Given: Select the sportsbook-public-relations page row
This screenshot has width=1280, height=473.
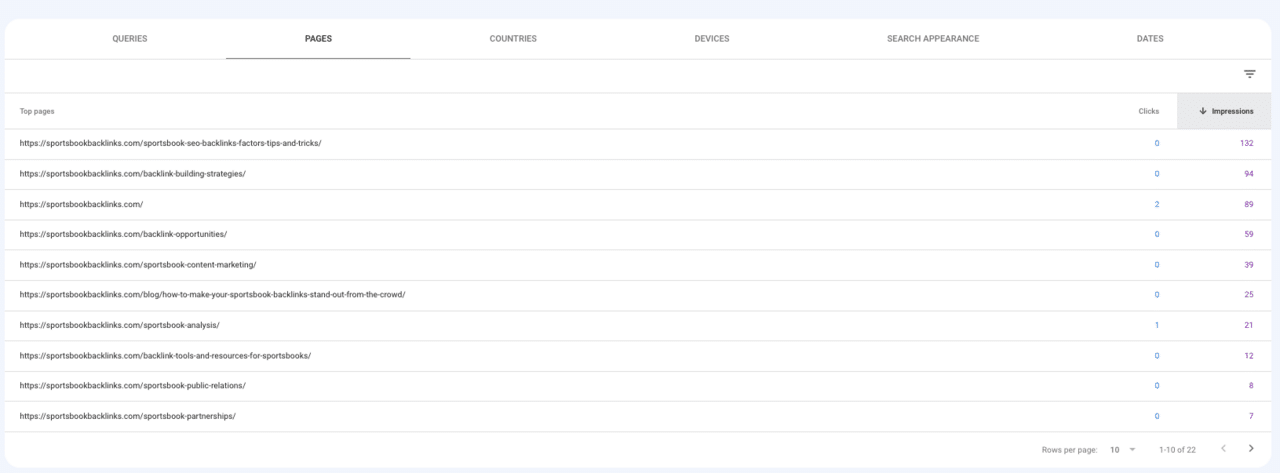Looking at the screenshot, I should (x=638, y=386).
